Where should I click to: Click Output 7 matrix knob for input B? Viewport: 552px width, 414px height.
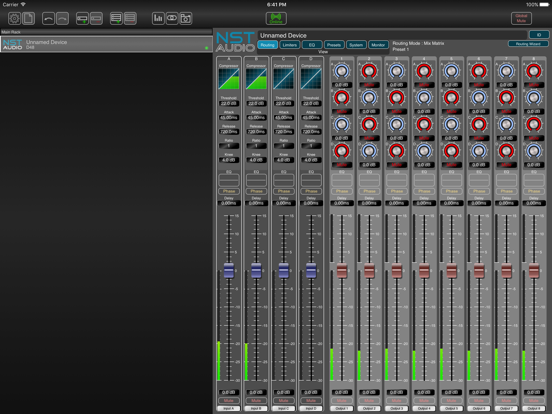click(x=506, y=98)
